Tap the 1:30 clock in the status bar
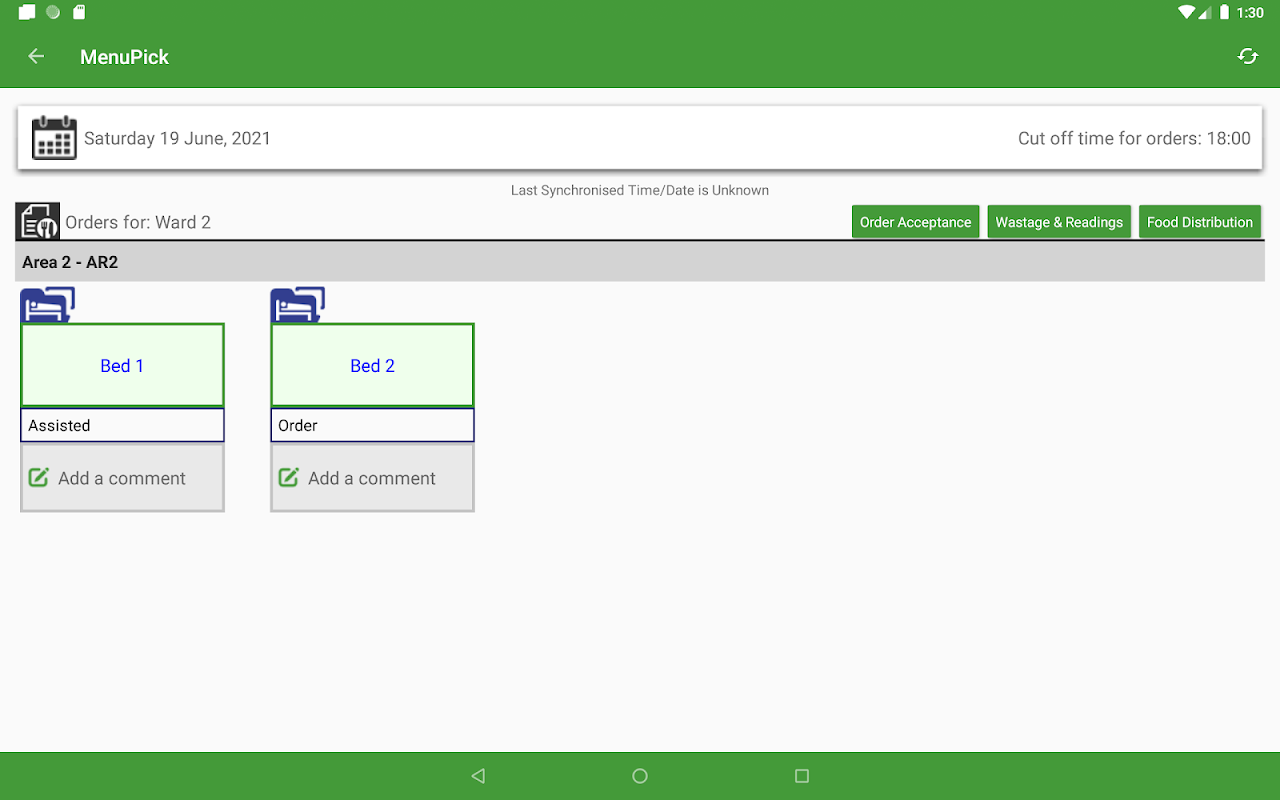Screen dimensions: 1280x800 click(x=1250, y=13)
